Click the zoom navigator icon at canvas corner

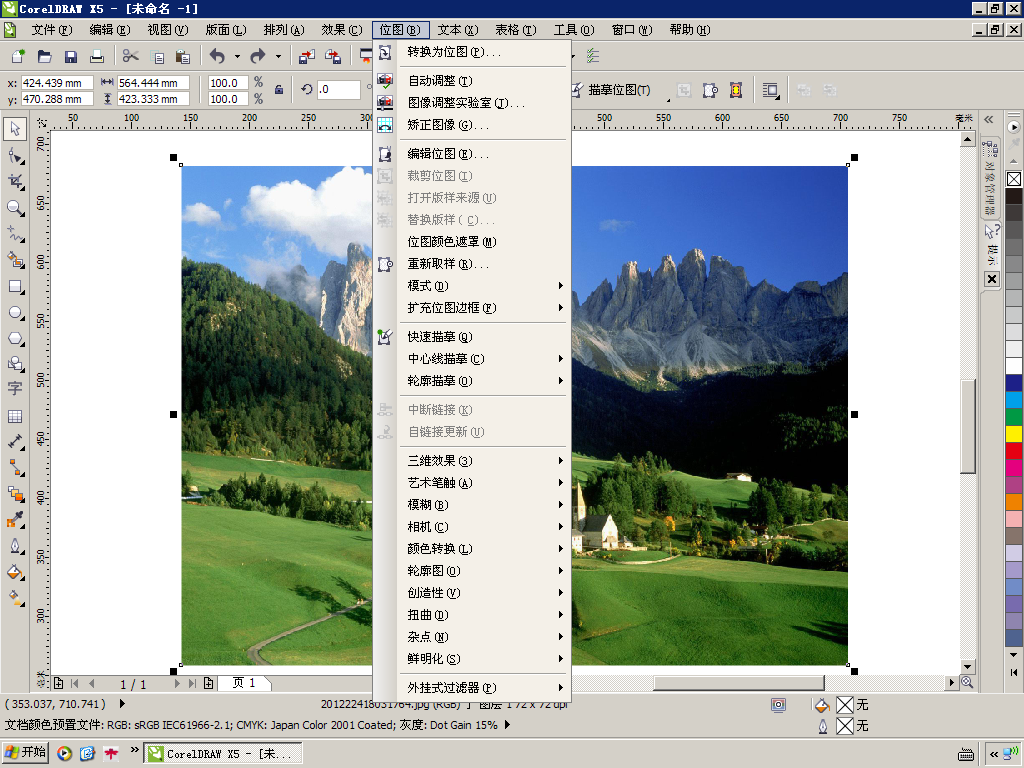968,682
